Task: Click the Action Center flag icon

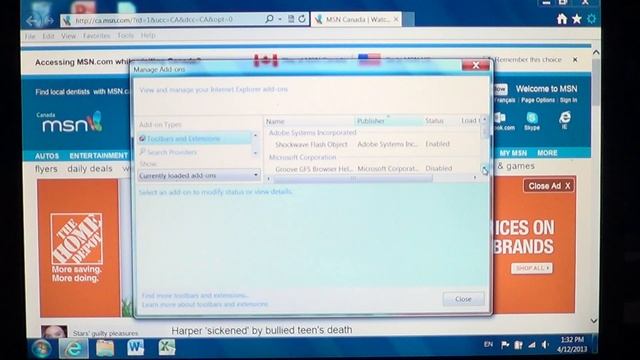Action: tap(505, 345)
